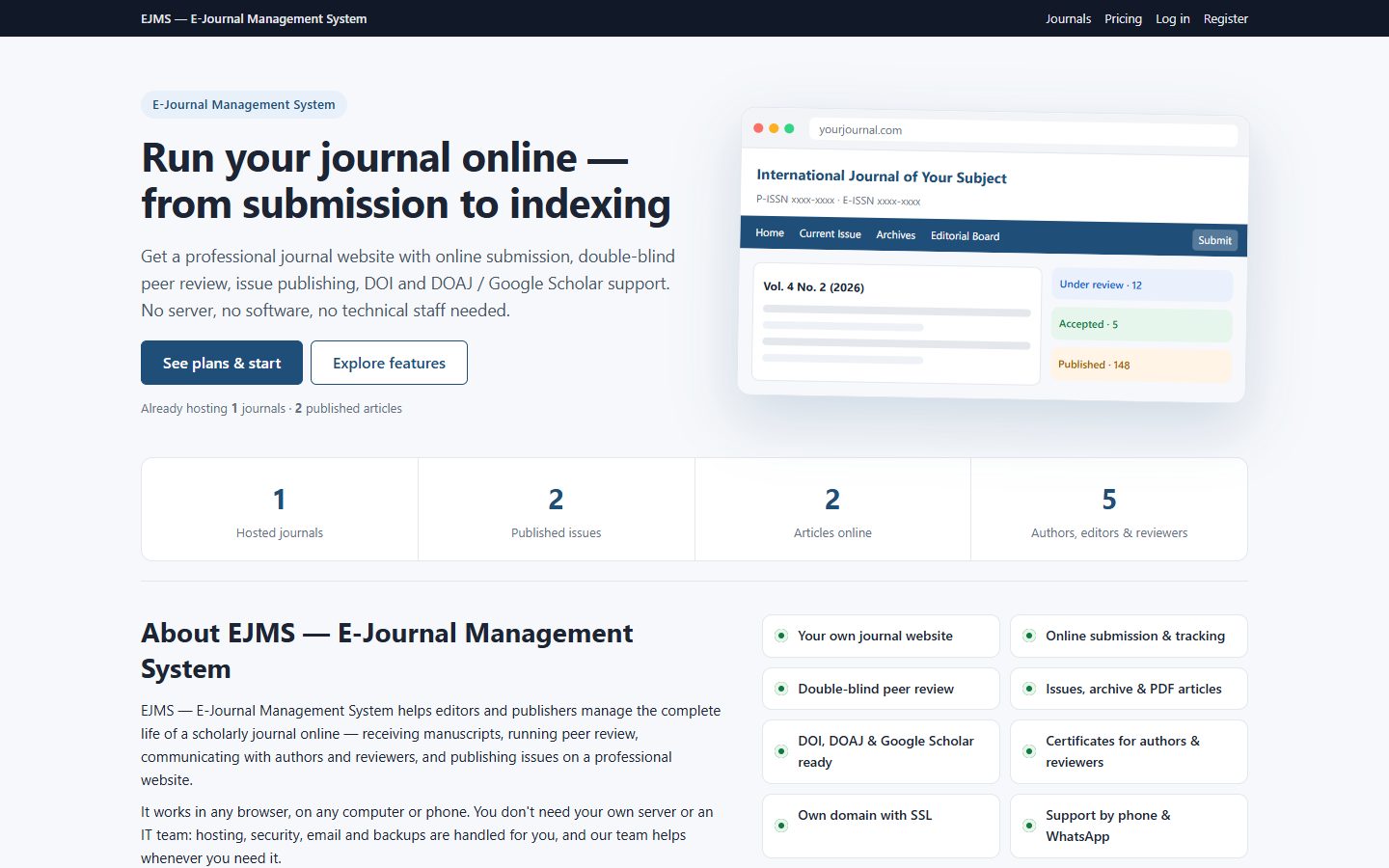
Task: Click the green bullet beside Support by phone & WhatsApp
Action: click(x=1029, y=826)
